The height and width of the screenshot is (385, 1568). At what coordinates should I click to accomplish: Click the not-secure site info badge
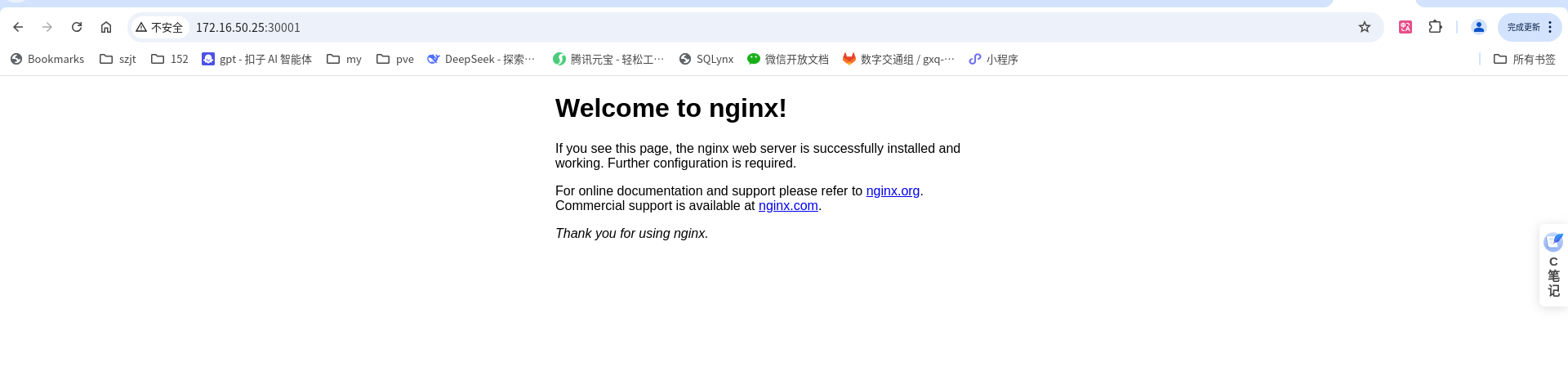pyautogui.click(x=160, y=27)
